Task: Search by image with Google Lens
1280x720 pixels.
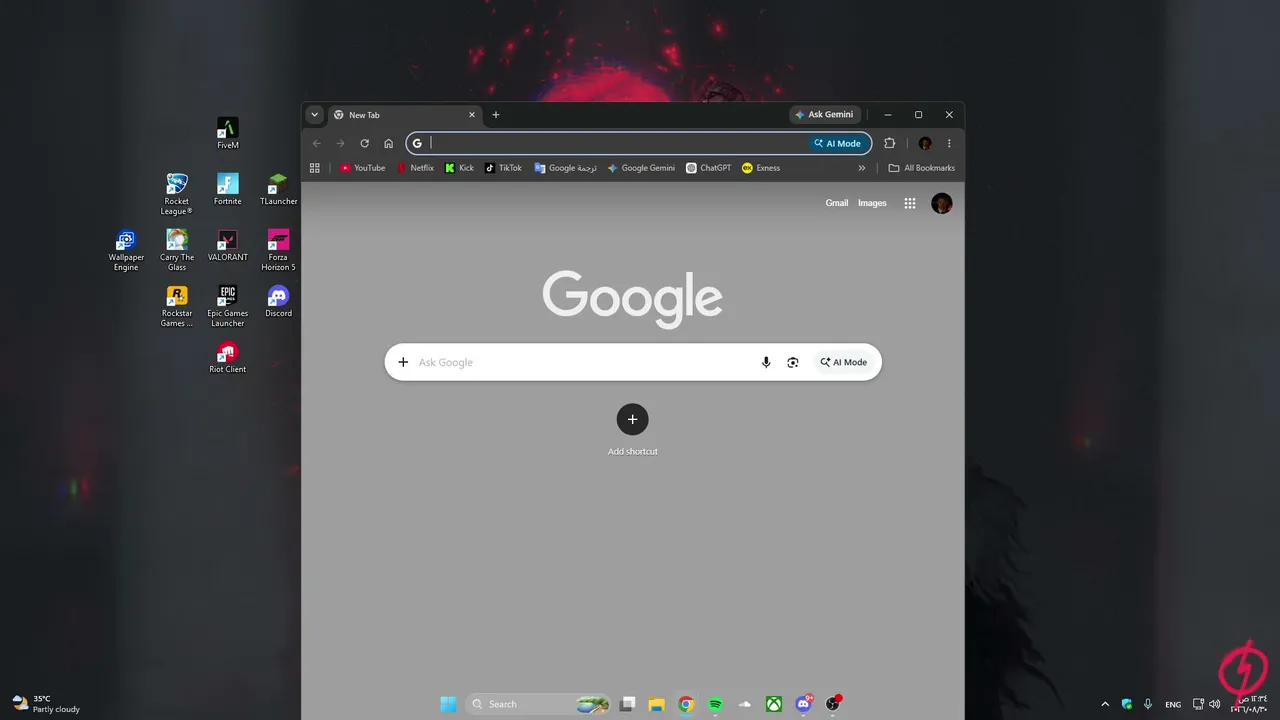Action: point(793,362)
